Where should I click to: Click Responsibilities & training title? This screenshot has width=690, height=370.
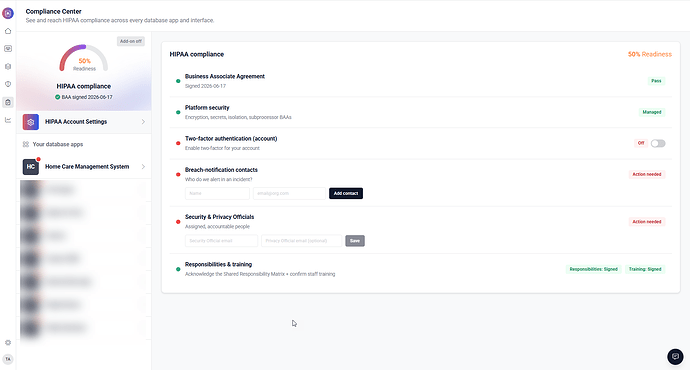click(x=218, y=264)
